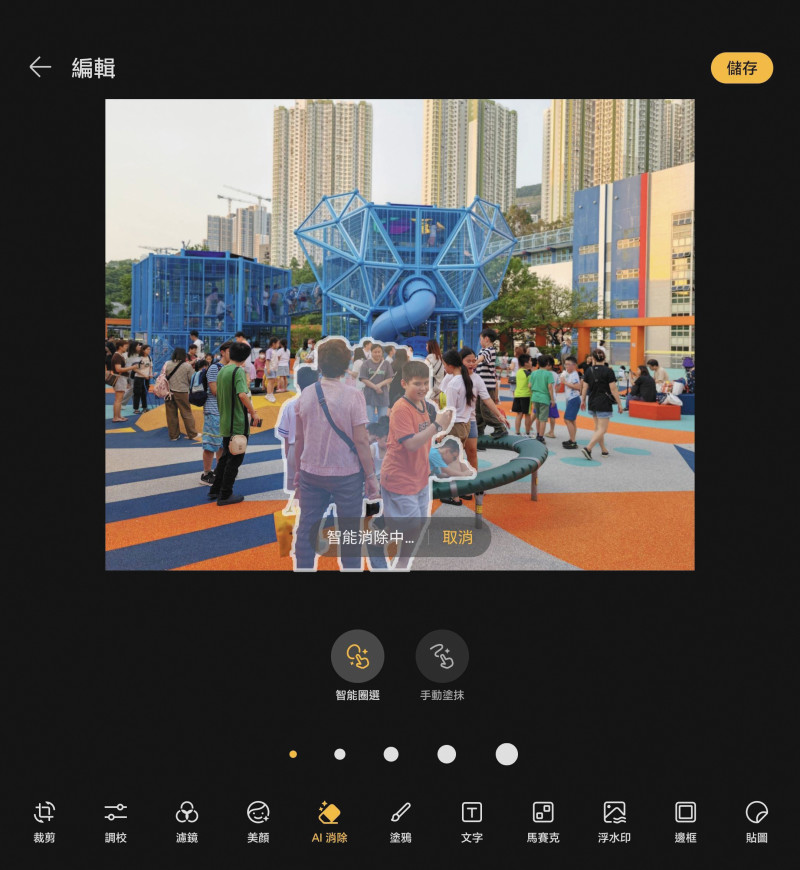This screenshot has height=870, width=800.
Task: Choose the smallest yellow brush size dot
Action: click(x=293, y=754)
